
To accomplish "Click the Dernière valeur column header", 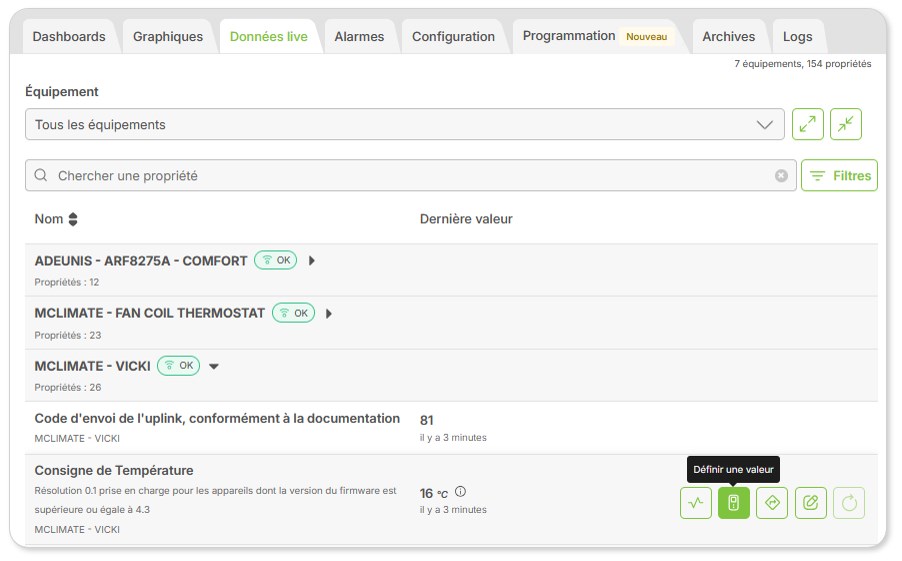I will coord(466,219).
